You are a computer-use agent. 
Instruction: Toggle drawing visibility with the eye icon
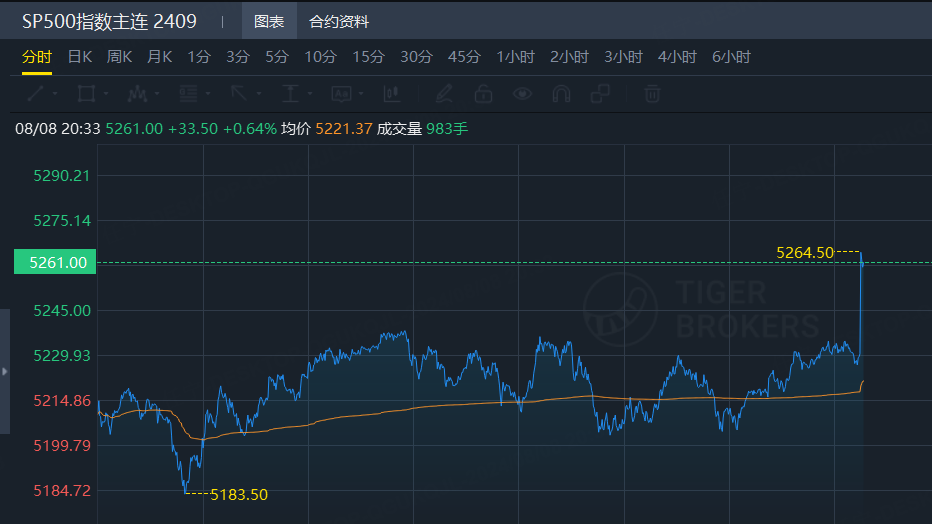coord(522,94)
